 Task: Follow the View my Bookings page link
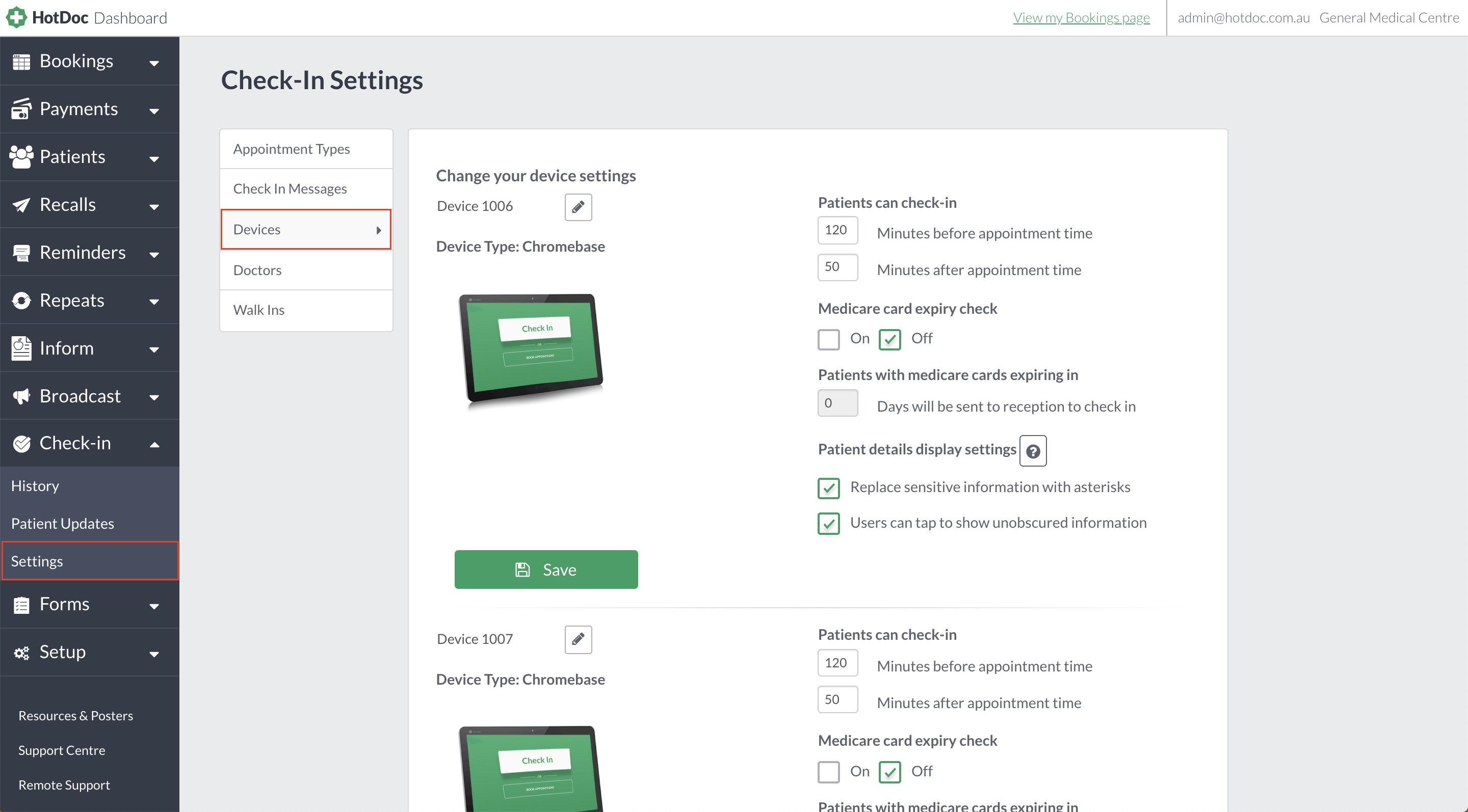click(x=1081, y=18)
